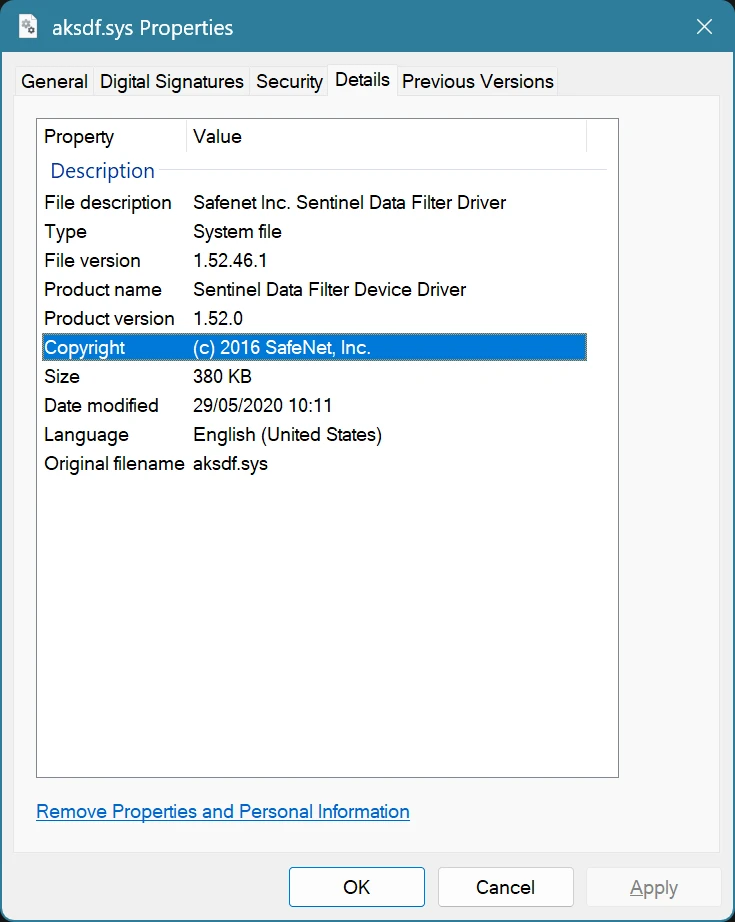Click the disabled Apply button
The image size is (735, 922).
tap(653, 887)
